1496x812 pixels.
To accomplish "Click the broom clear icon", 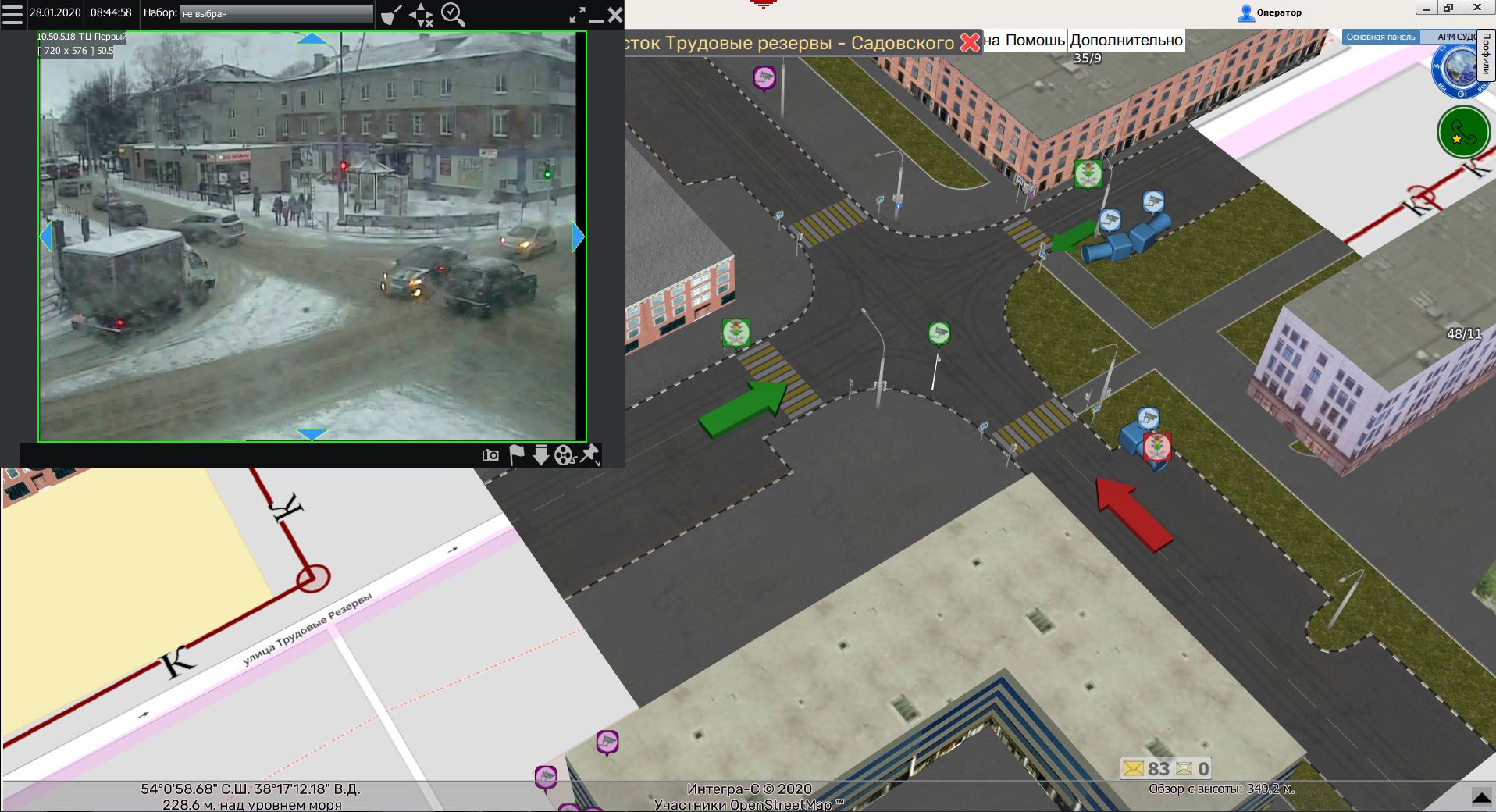I will 392,14.
